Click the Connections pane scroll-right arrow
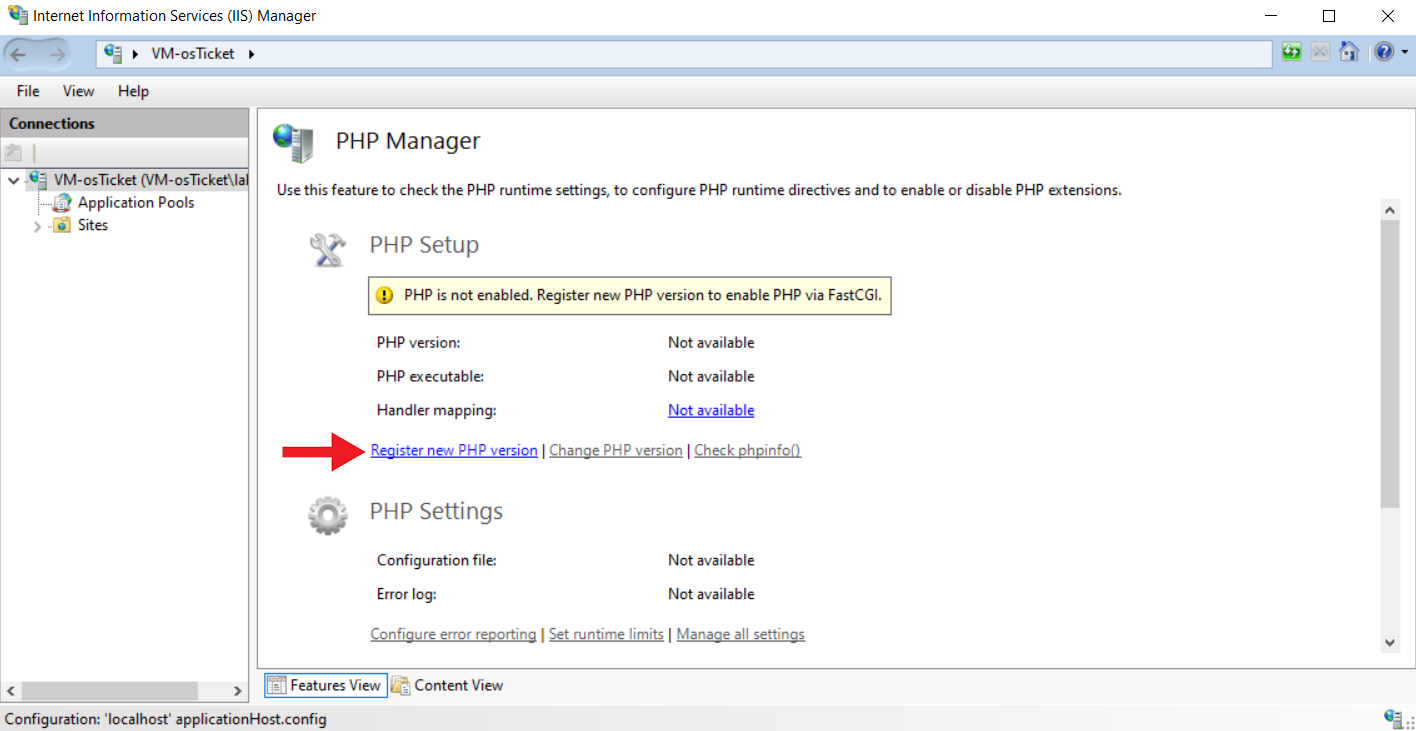 238,691
